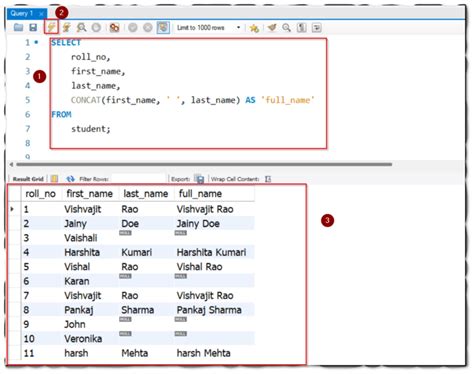Select the roll_no column header
The width and height of the screenshot is (474, 374).
[x=41, y=194]
